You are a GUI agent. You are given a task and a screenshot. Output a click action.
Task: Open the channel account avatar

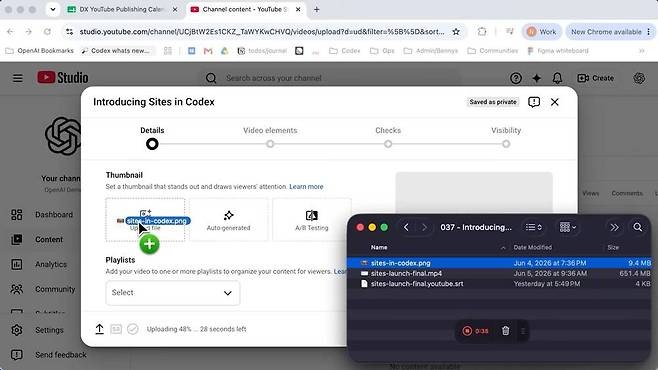(x=639, y=78)
